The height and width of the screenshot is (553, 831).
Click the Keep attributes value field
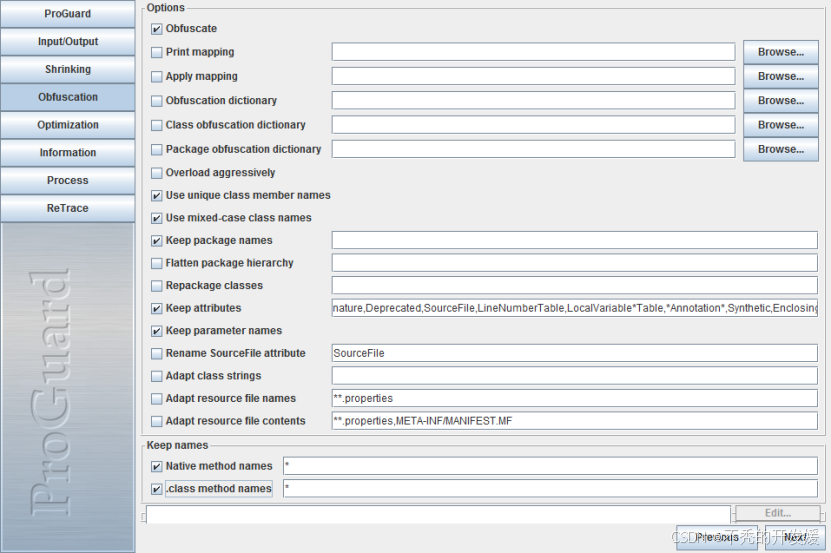574,308
